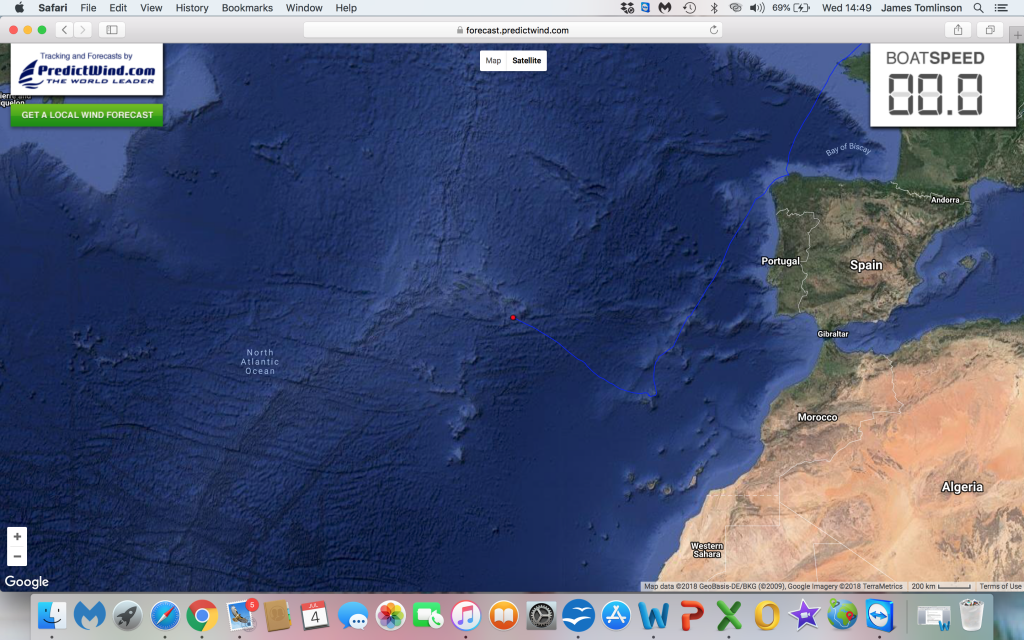Open Finder from the Dock
Screen dimensions: 1024x640
(52, 615)
